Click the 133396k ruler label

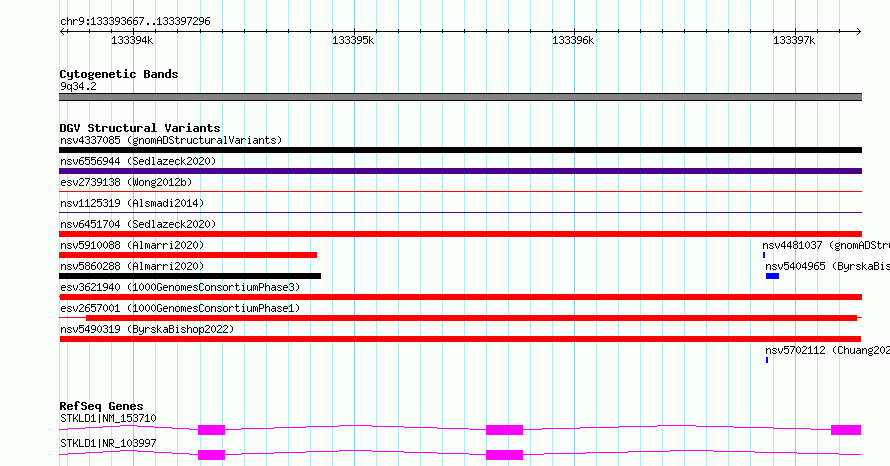pos(573,40)
